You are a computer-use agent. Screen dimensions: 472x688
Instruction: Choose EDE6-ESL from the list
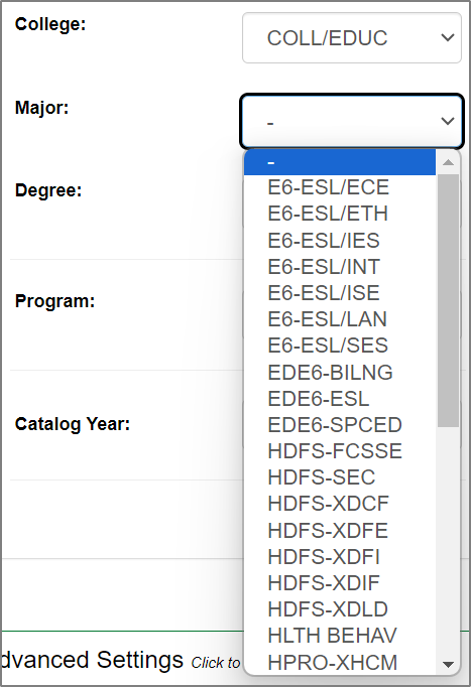(x=340, y=398)
